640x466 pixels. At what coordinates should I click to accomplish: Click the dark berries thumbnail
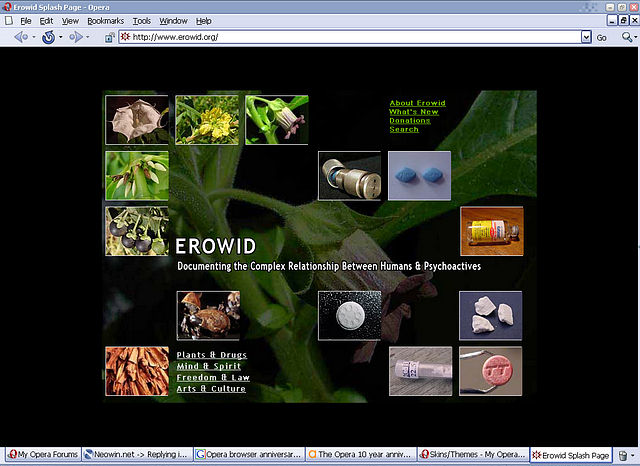[x=137, y=231]
